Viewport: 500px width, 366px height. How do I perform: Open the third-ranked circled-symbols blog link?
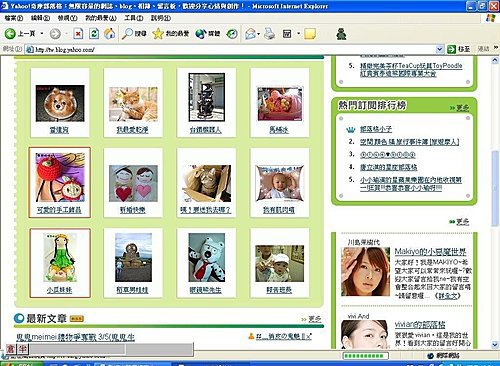coord(387,154)
